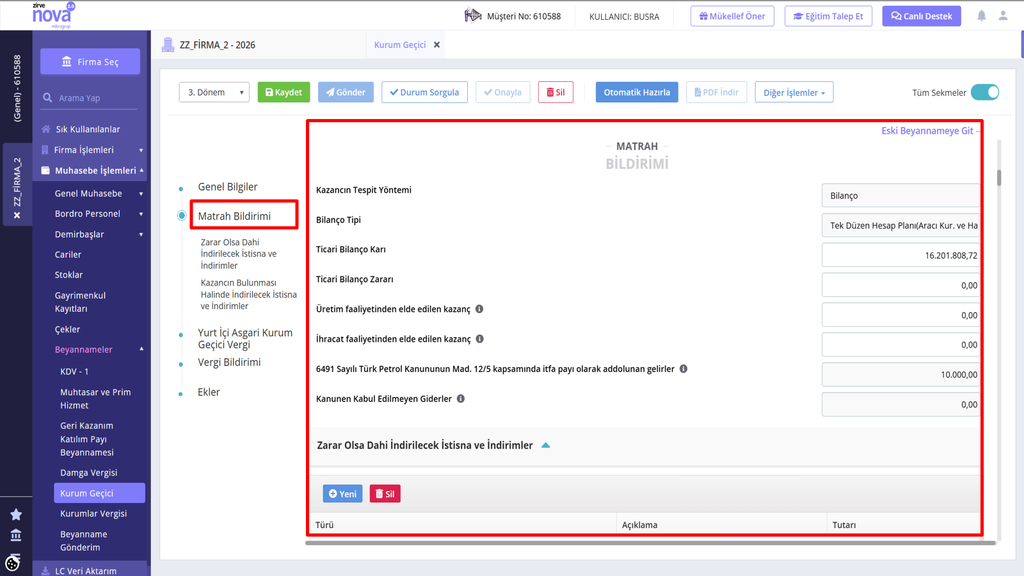Open the Canlı Destek live support
This screenshot has width=1024, height=576.
coord(921,16)
